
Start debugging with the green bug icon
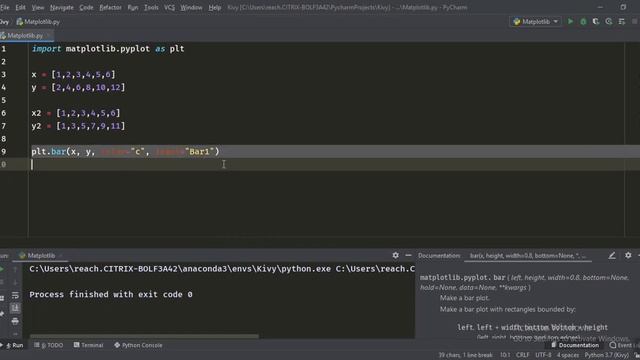583,22
